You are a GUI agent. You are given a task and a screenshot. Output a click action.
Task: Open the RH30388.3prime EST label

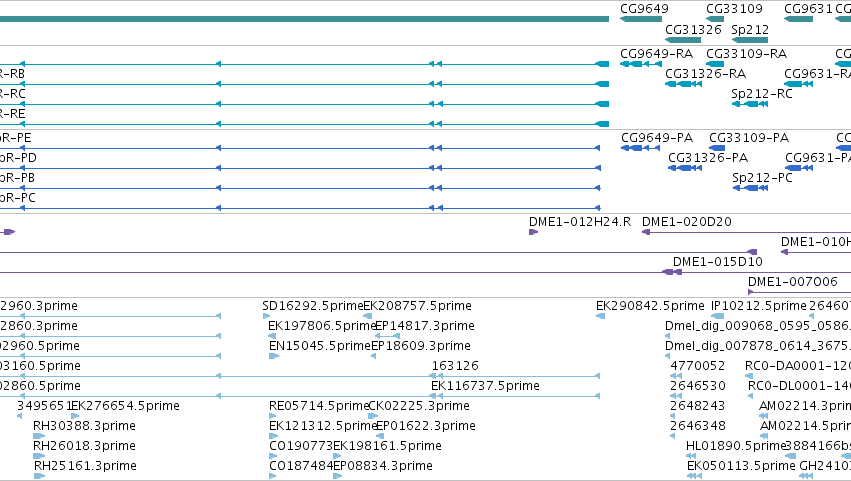pyautogui.click(x=84, y=426)
